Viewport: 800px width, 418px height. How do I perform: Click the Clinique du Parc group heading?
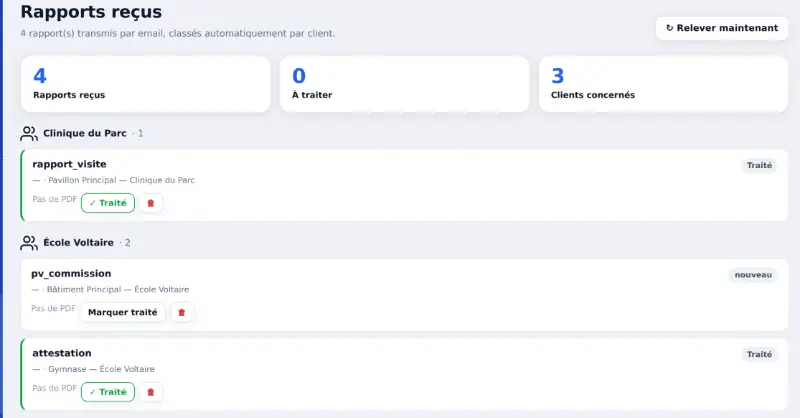click(x=85, y=133)
